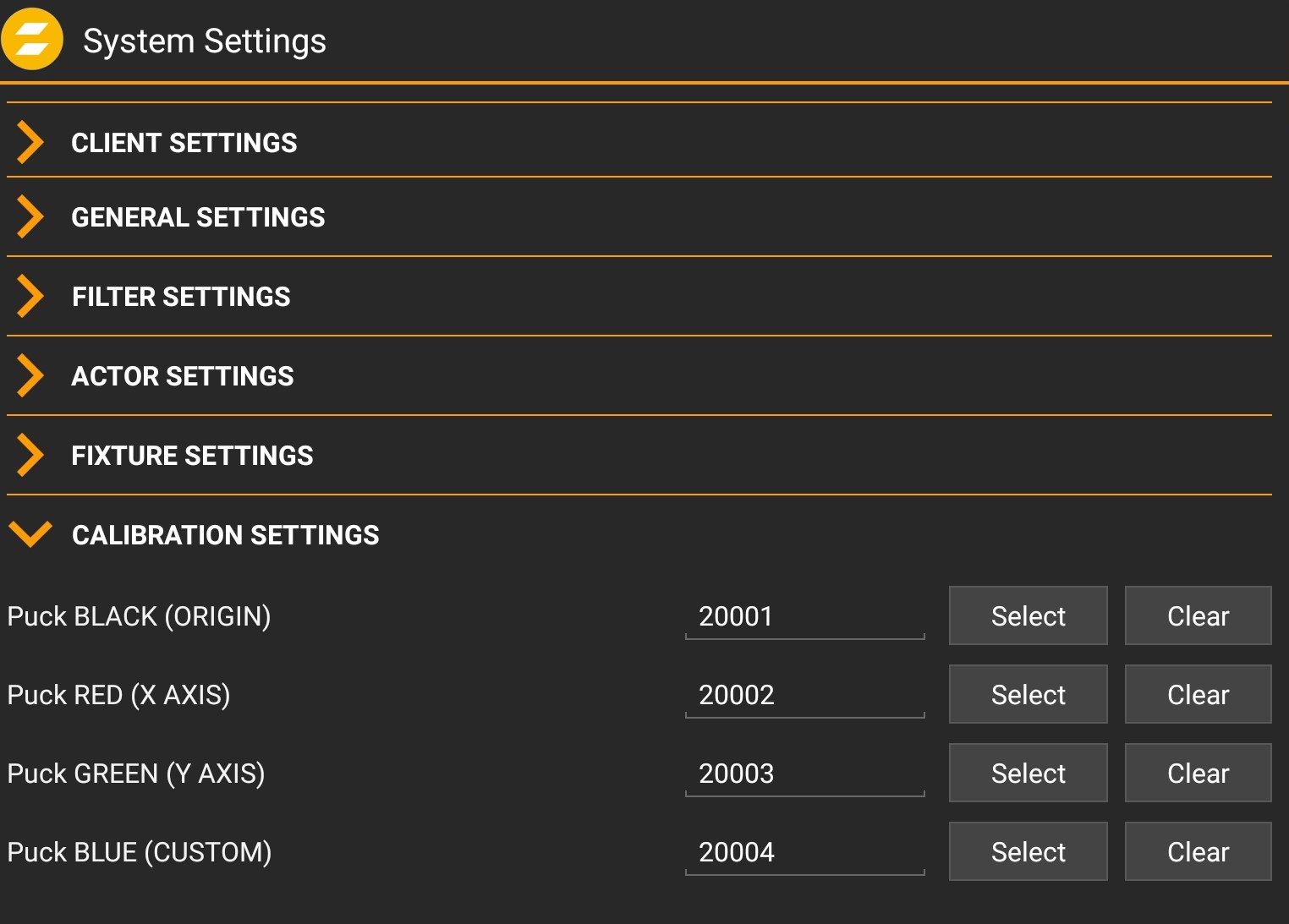This screenshot has width=1289, height=924.
Task: Expand the Filter Settings section chevron
Action: click(x=30, y=296)
